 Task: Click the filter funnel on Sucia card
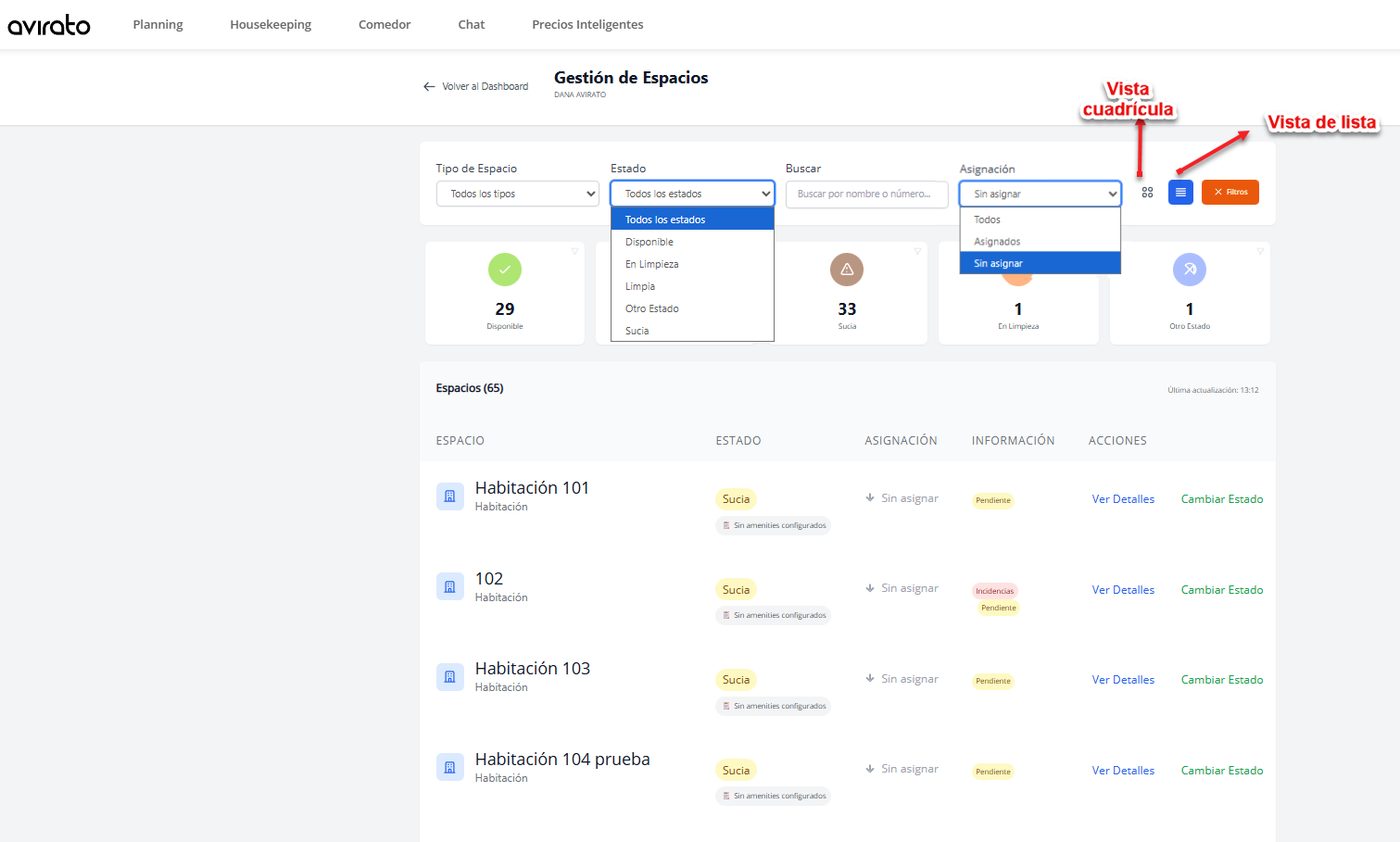[917, 251]
